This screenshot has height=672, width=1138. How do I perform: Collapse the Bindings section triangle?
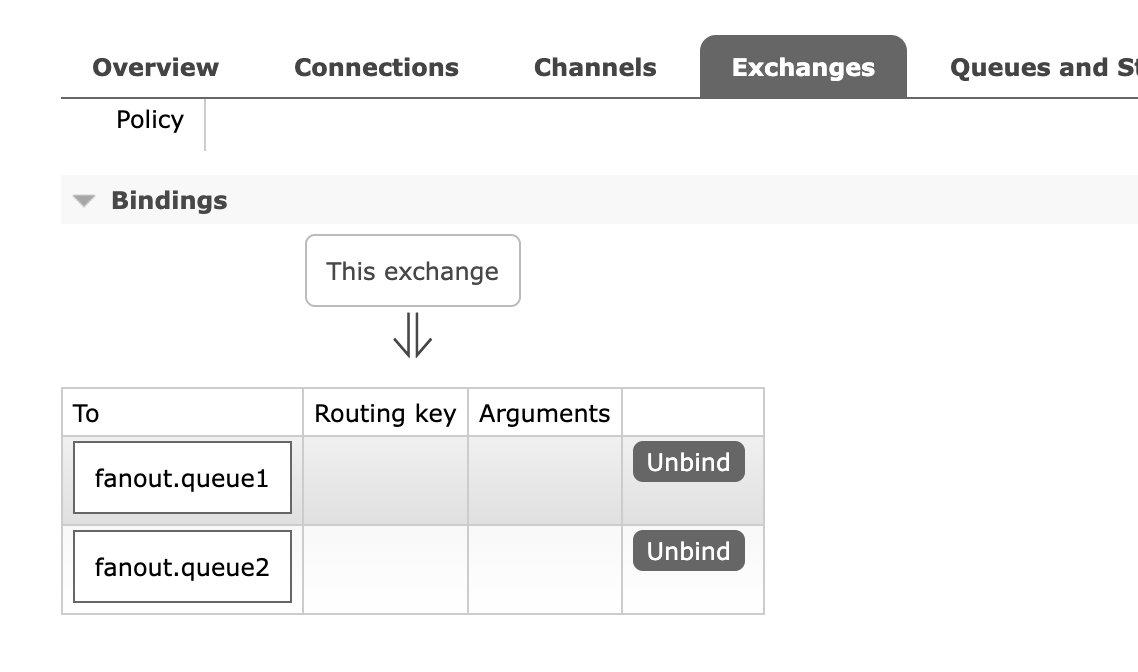(x=84, y=200)
